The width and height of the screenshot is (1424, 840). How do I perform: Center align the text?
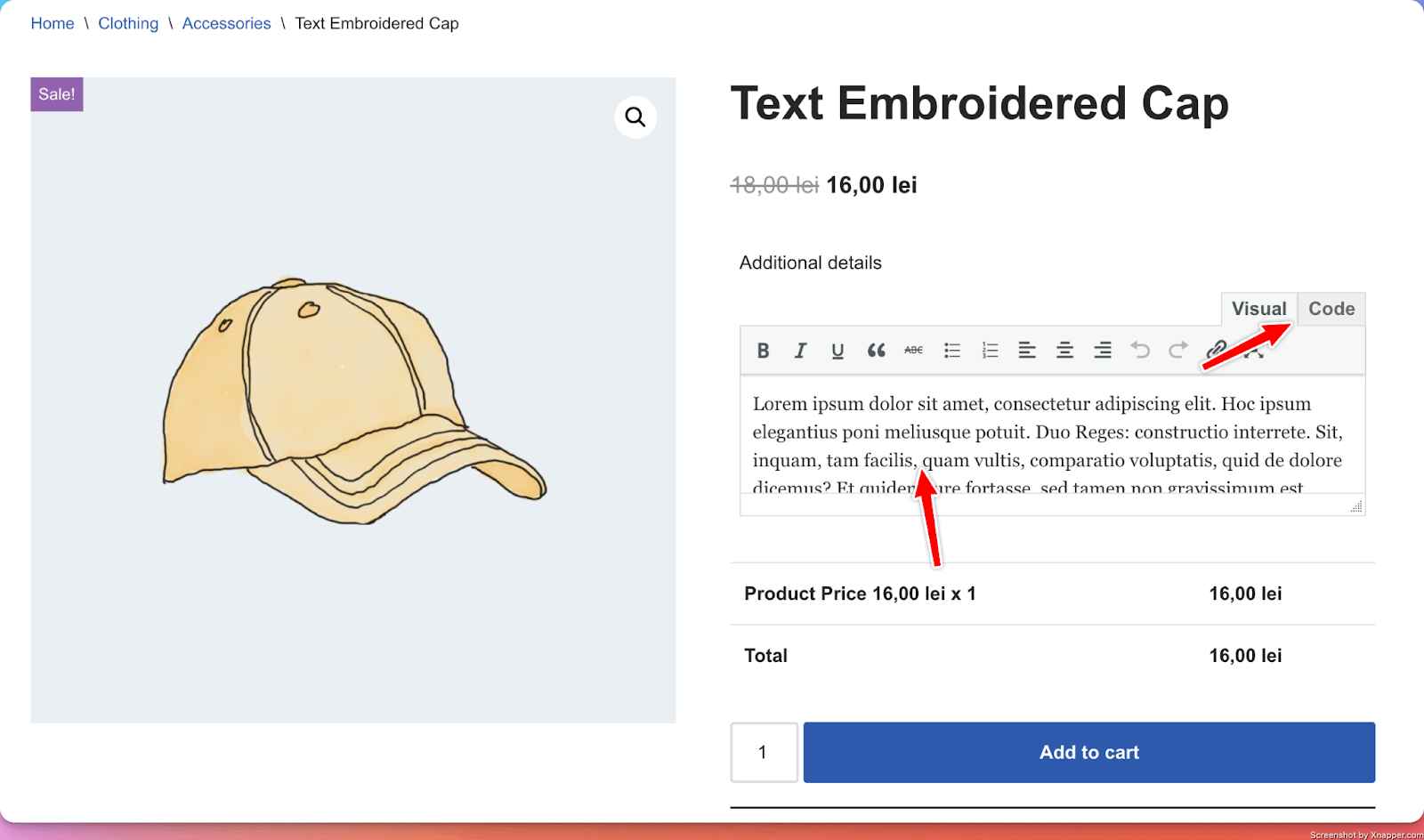pos(1064,351)
